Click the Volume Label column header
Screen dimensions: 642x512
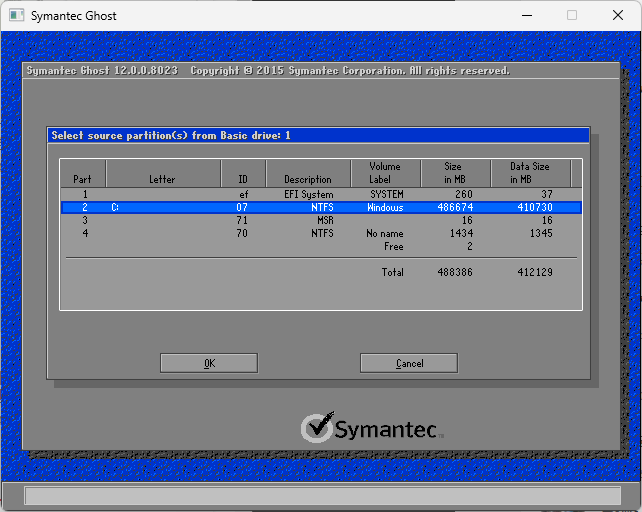(x=384, y=173)
